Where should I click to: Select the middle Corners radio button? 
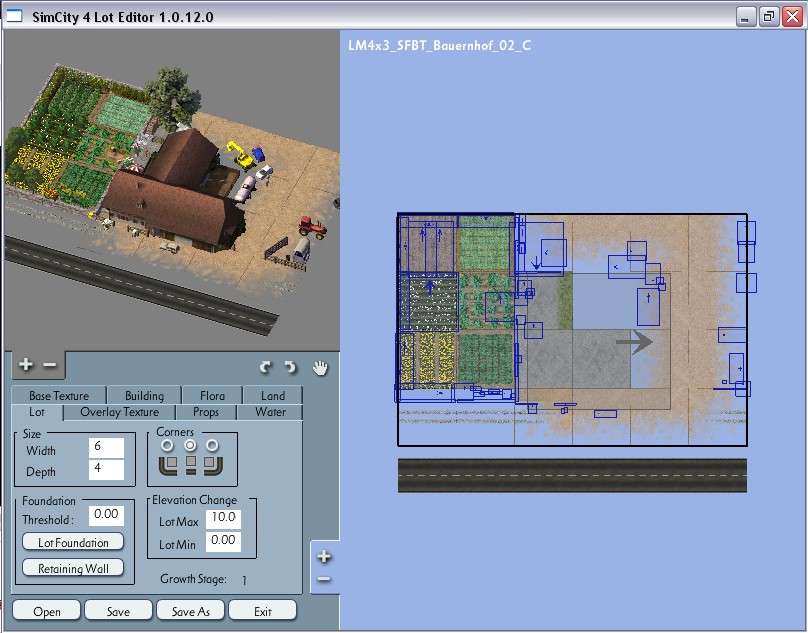tap(190, 445)
